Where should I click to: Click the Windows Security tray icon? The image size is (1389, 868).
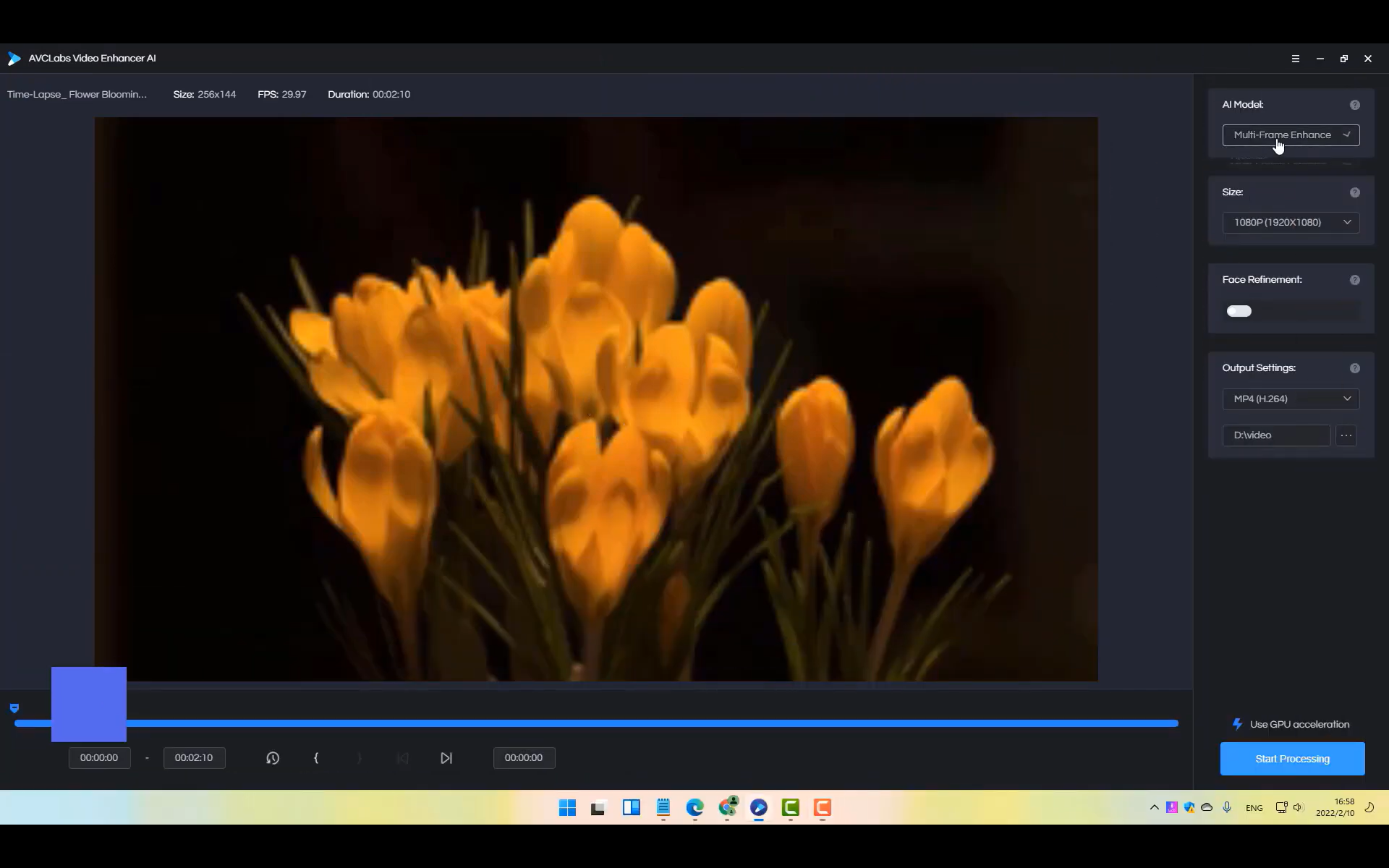point(1189,807)
